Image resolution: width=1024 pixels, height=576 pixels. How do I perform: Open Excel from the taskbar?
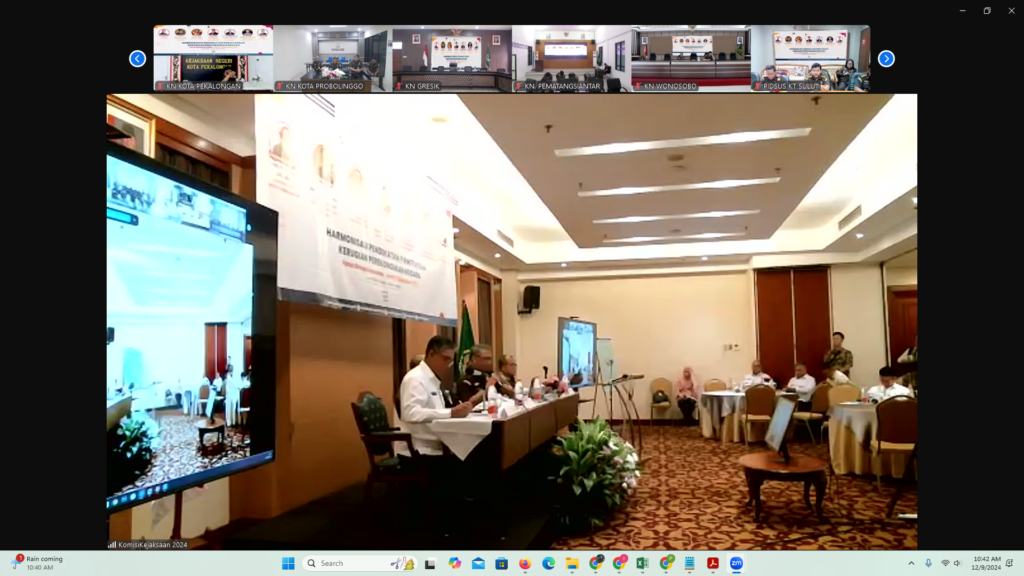(x=642, y=563)
